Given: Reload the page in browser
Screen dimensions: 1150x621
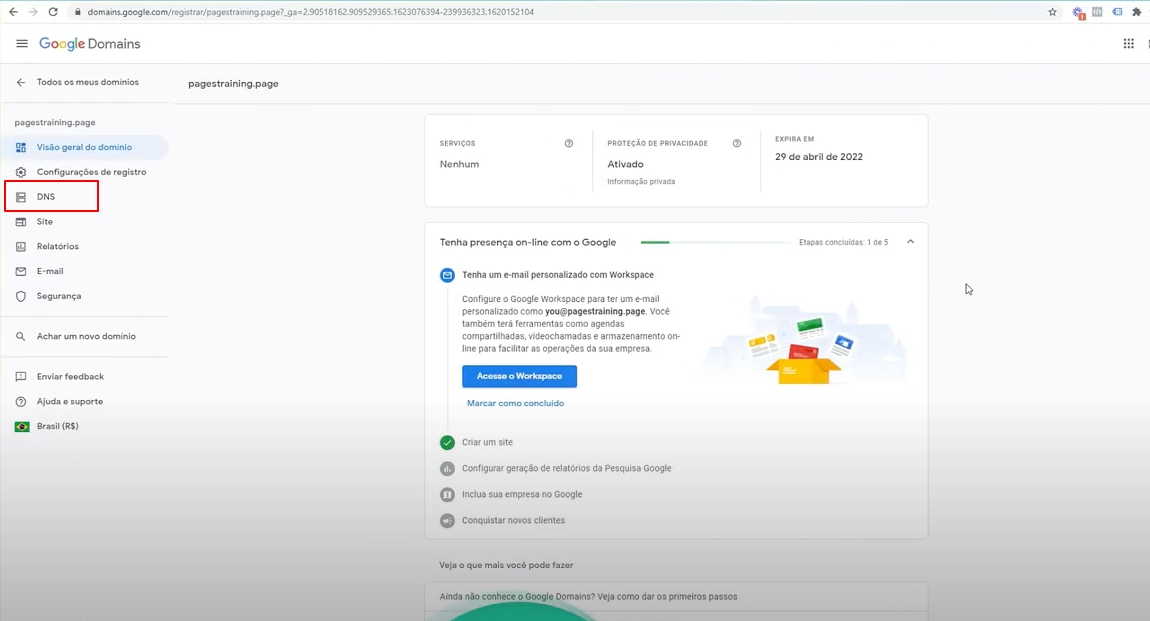Looking at the screenshot, I should [x=52, y=12].
